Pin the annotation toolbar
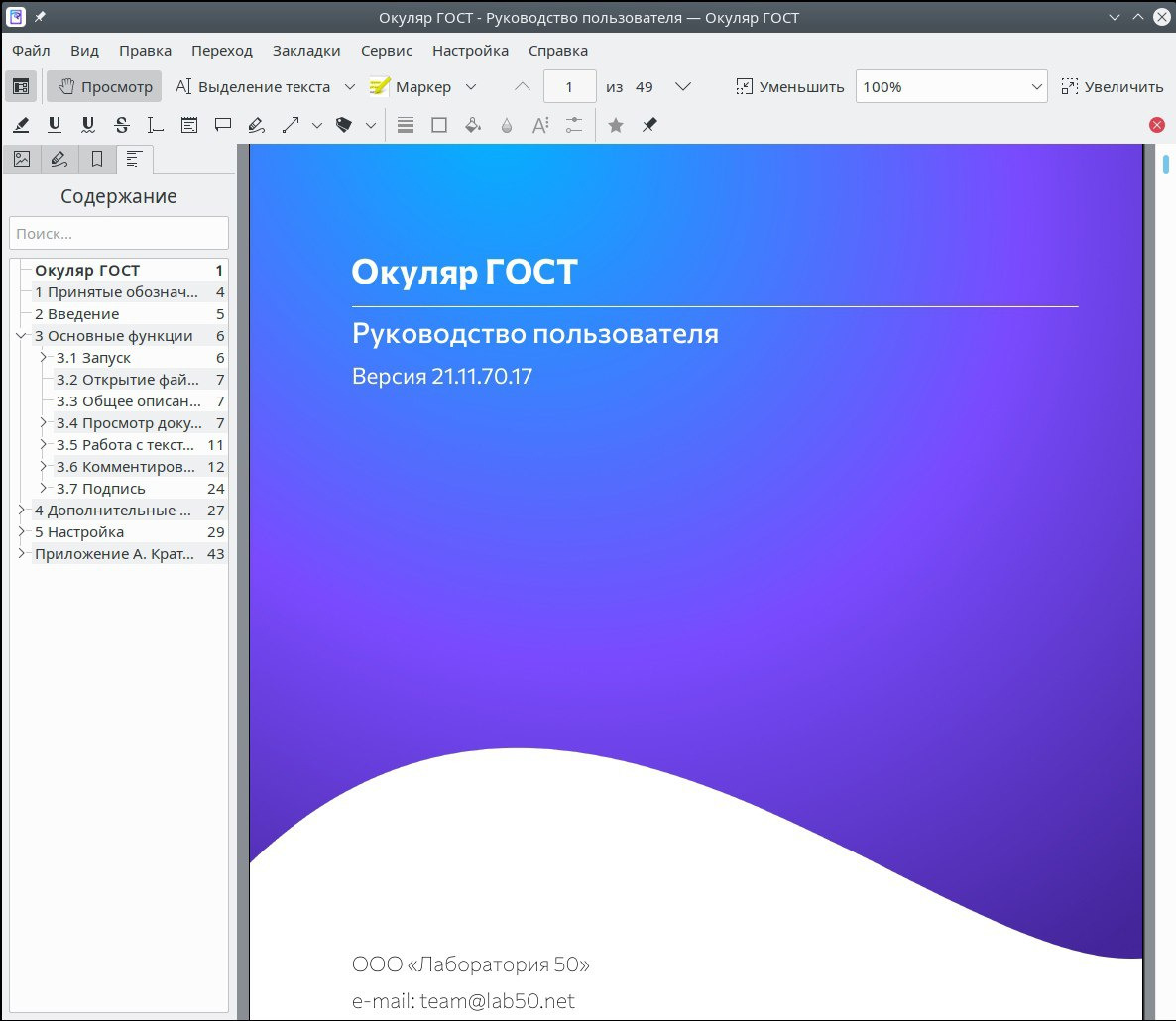The image size is (1176, 1021). (x=649, y=125)
